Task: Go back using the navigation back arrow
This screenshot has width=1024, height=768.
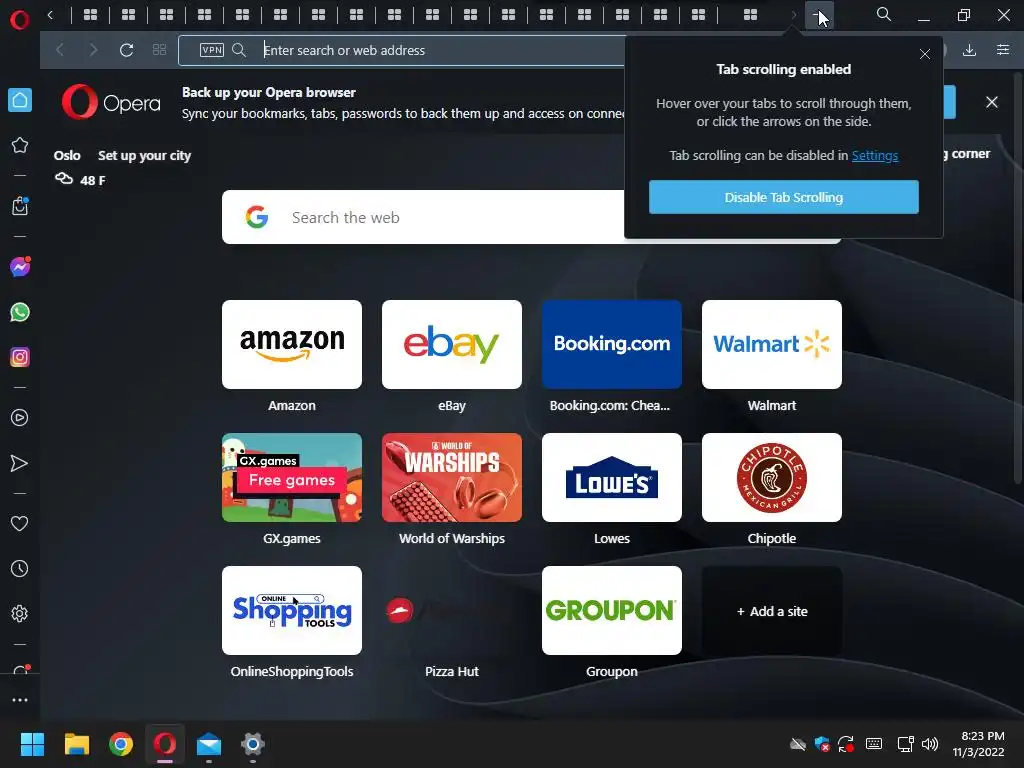Action: (x=60, y=50)
